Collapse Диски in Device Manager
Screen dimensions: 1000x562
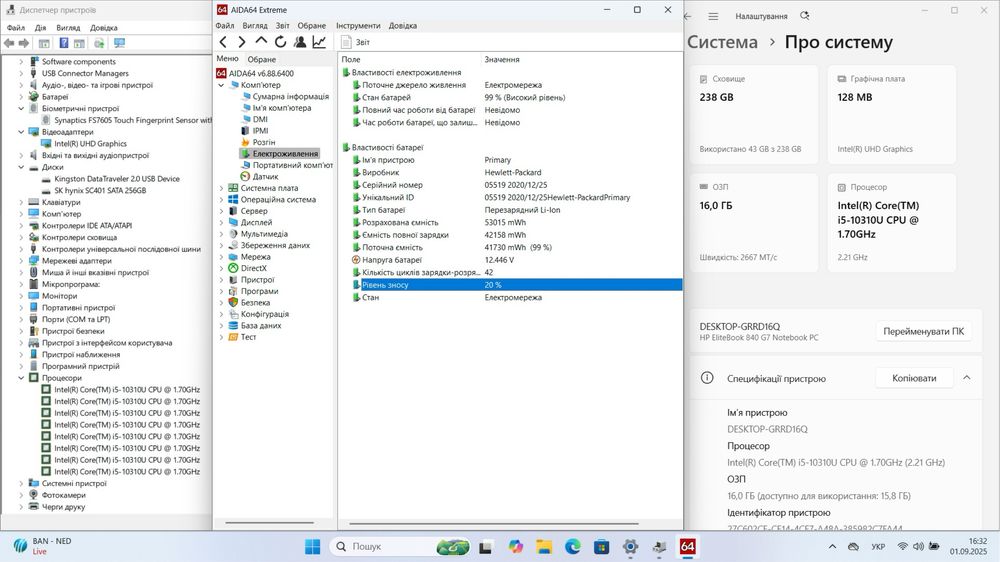tap(21, 167)
